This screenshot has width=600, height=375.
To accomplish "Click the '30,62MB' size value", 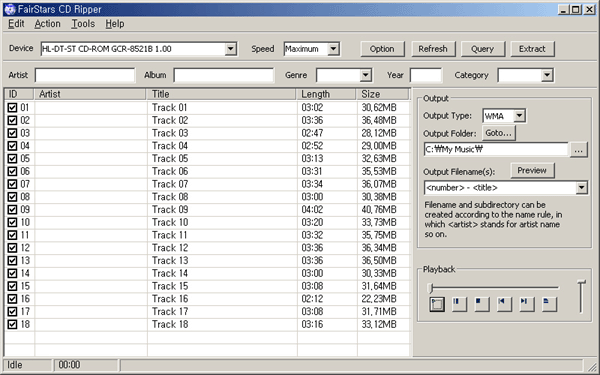I will [x=379, y=108].
